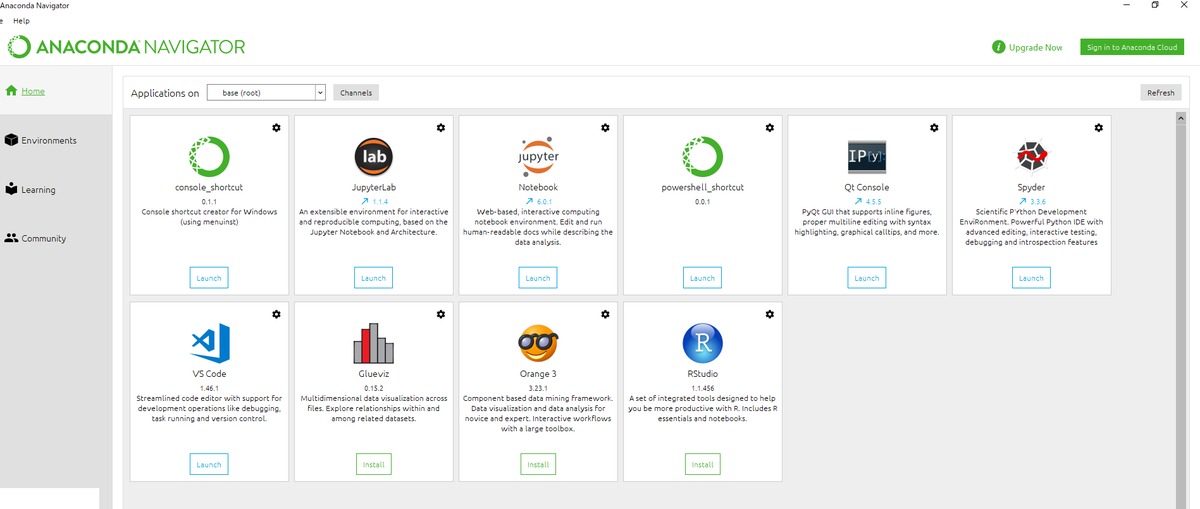Click the Jupyter Notebook logo

(x=538, y=156)
